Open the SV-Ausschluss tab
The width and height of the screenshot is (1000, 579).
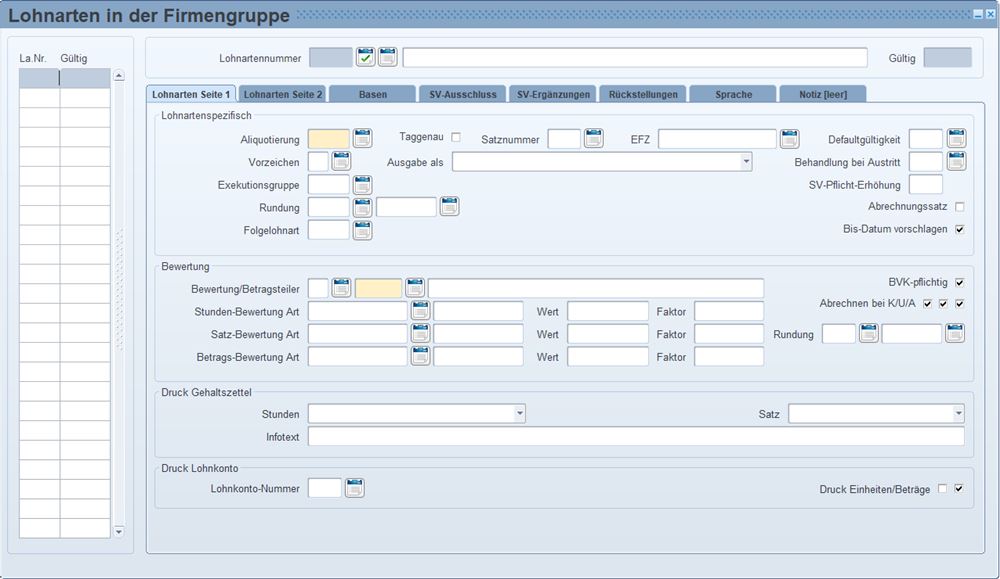coord(462,94)
